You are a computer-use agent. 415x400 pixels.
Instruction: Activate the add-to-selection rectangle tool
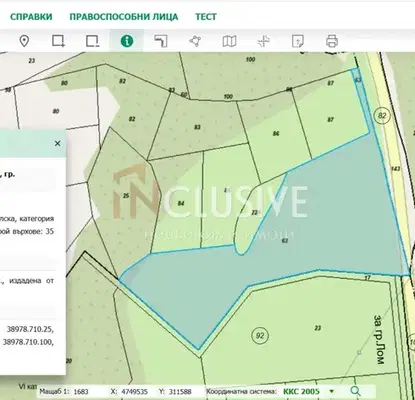click(x=58, y=41)
